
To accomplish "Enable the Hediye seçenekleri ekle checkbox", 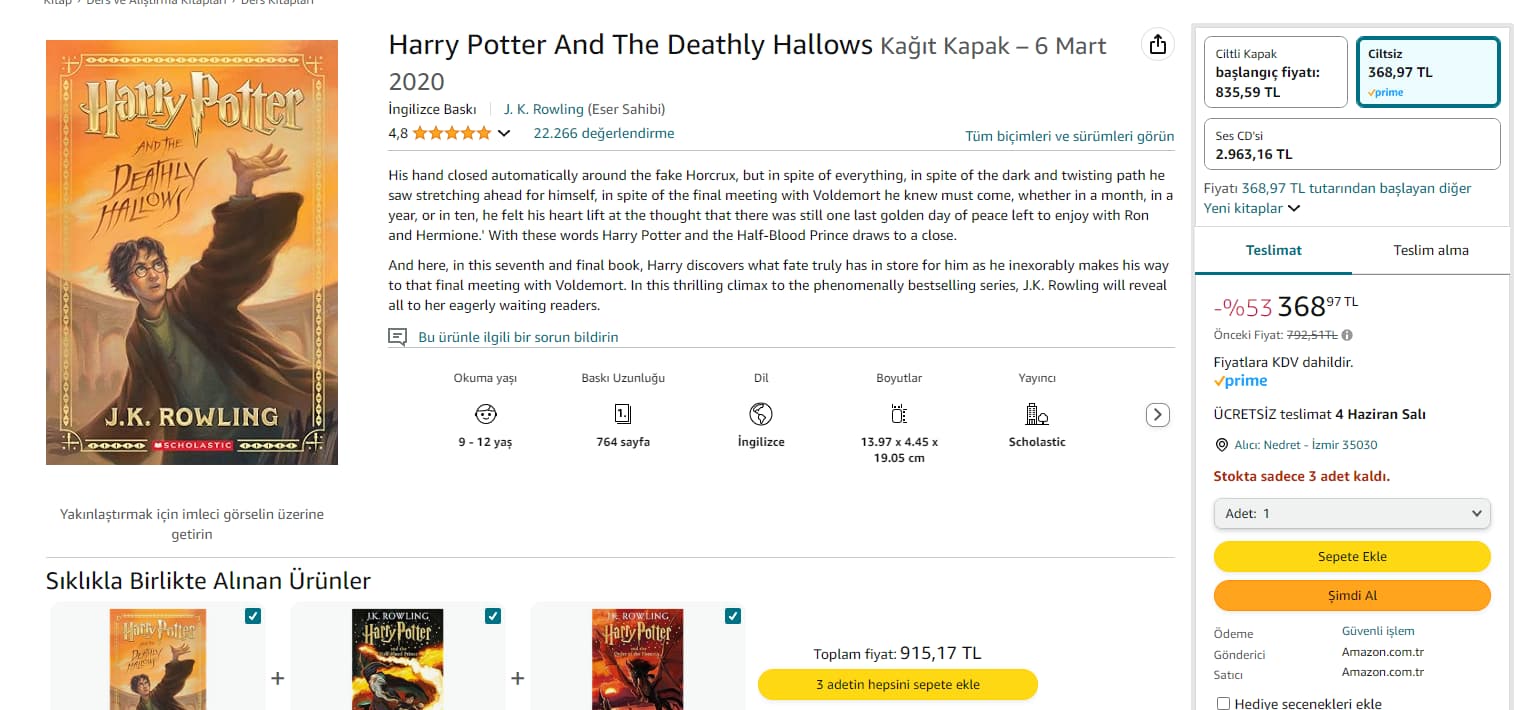I will coord(1223,704).
